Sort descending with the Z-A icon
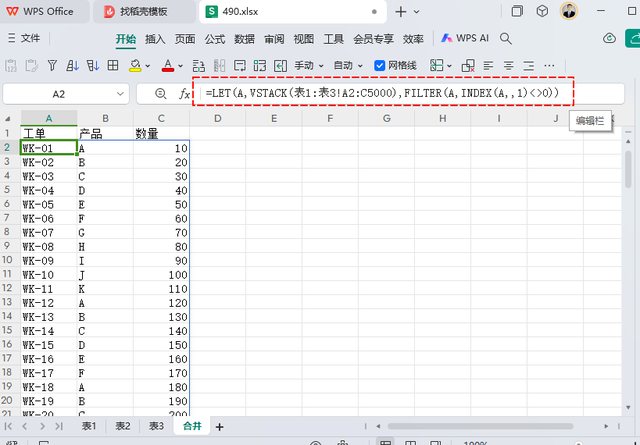The width and height of the screenshot is (640, 445). (x=93, y=65)
